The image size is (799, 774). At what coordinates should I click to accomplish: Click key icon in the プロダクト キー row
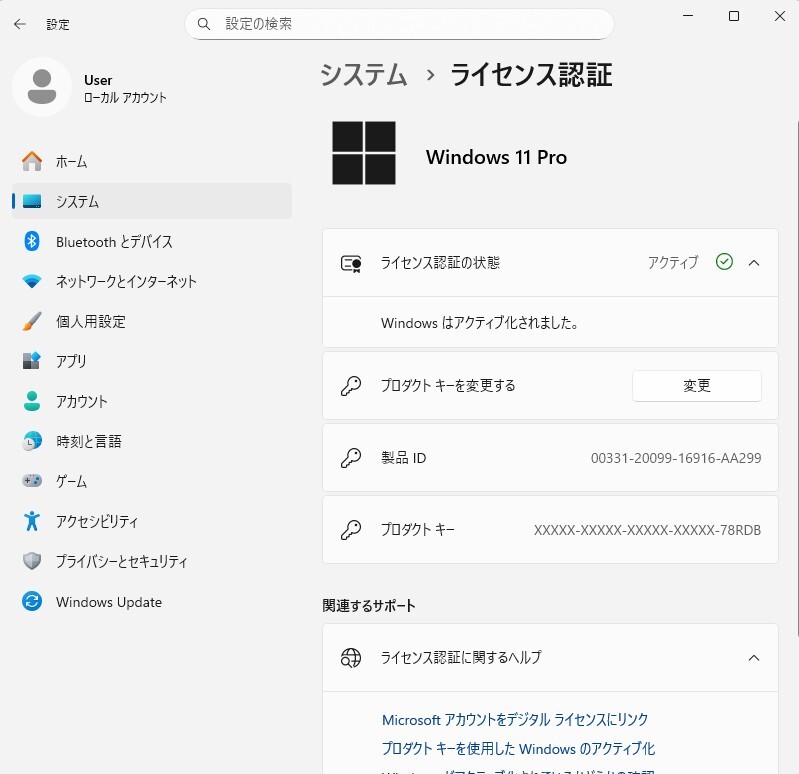pyautogui.click(x=351, y=530)
